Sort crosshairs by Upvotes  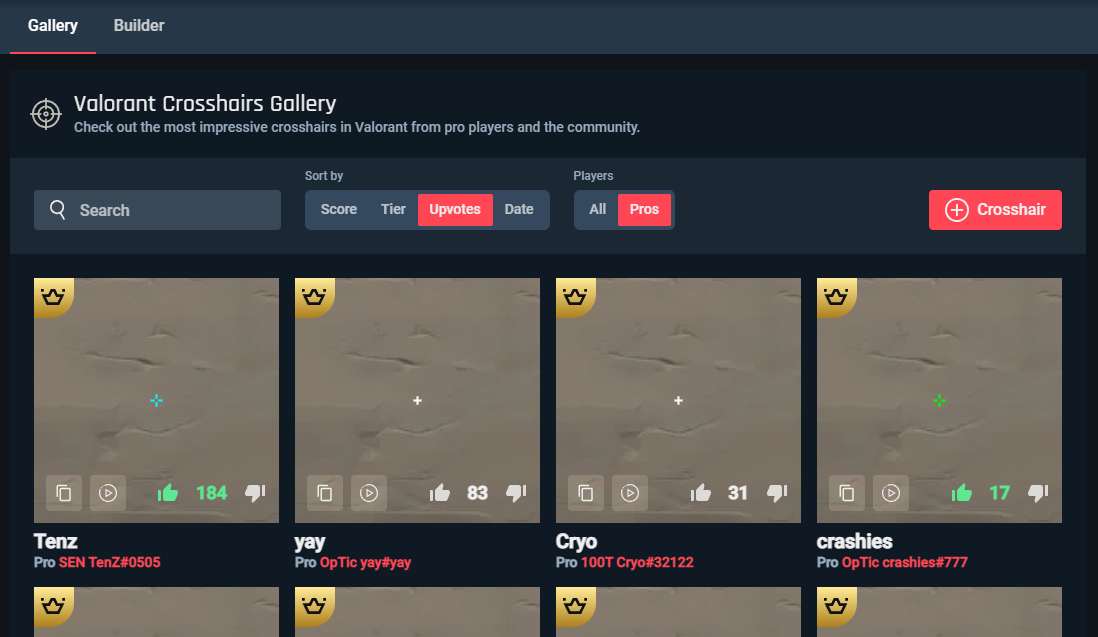click(455, 209)
